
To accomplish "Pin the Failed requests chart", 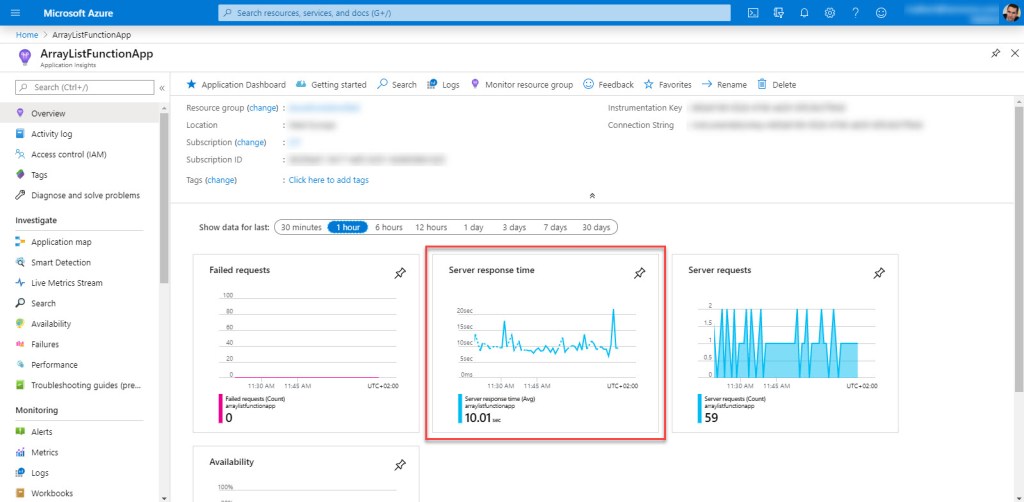I will click(x=400, y=273).
